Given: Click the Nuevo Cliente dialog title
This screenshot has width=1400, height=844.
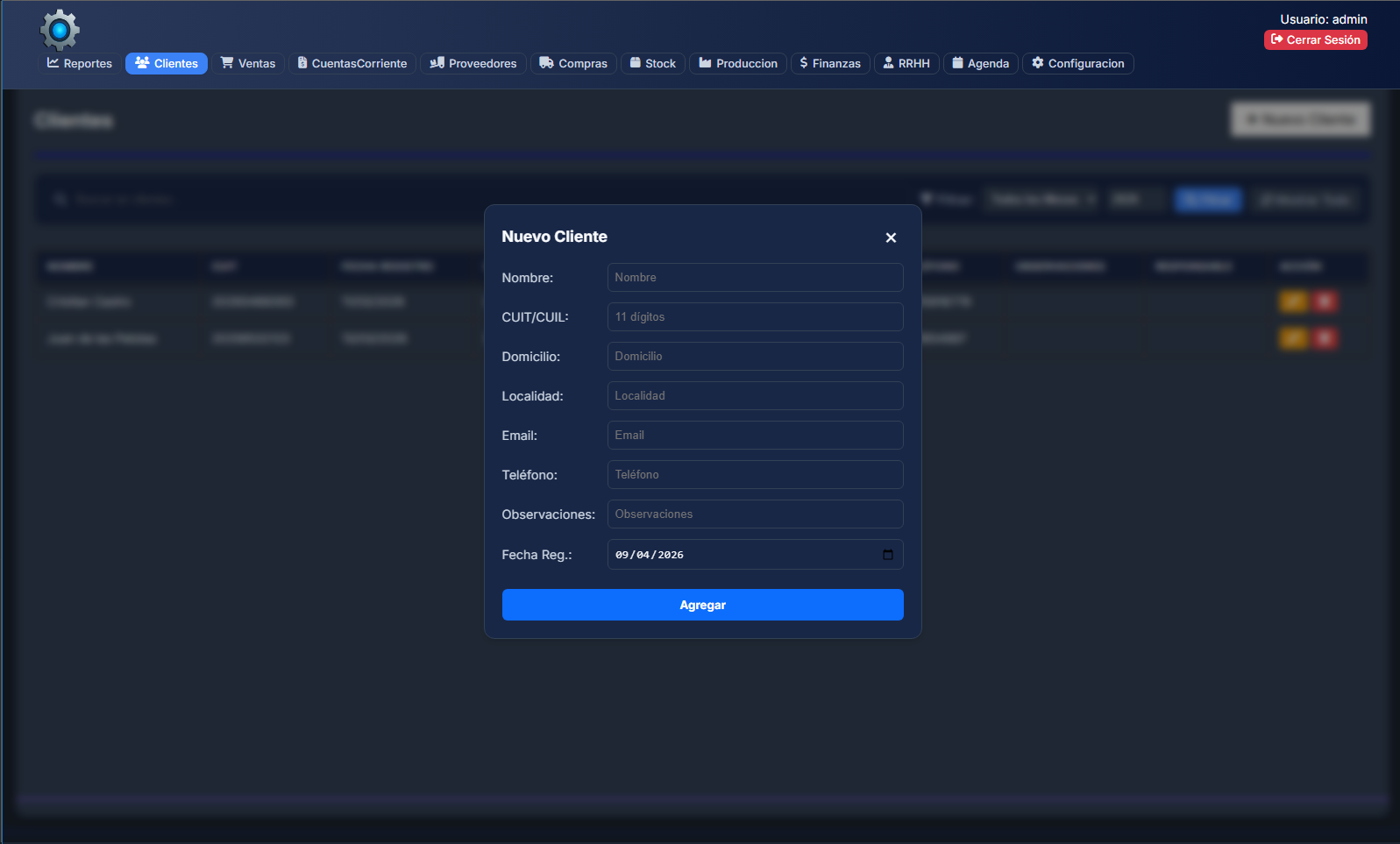Looking at the screenshot, I should (x=554, y=237).
